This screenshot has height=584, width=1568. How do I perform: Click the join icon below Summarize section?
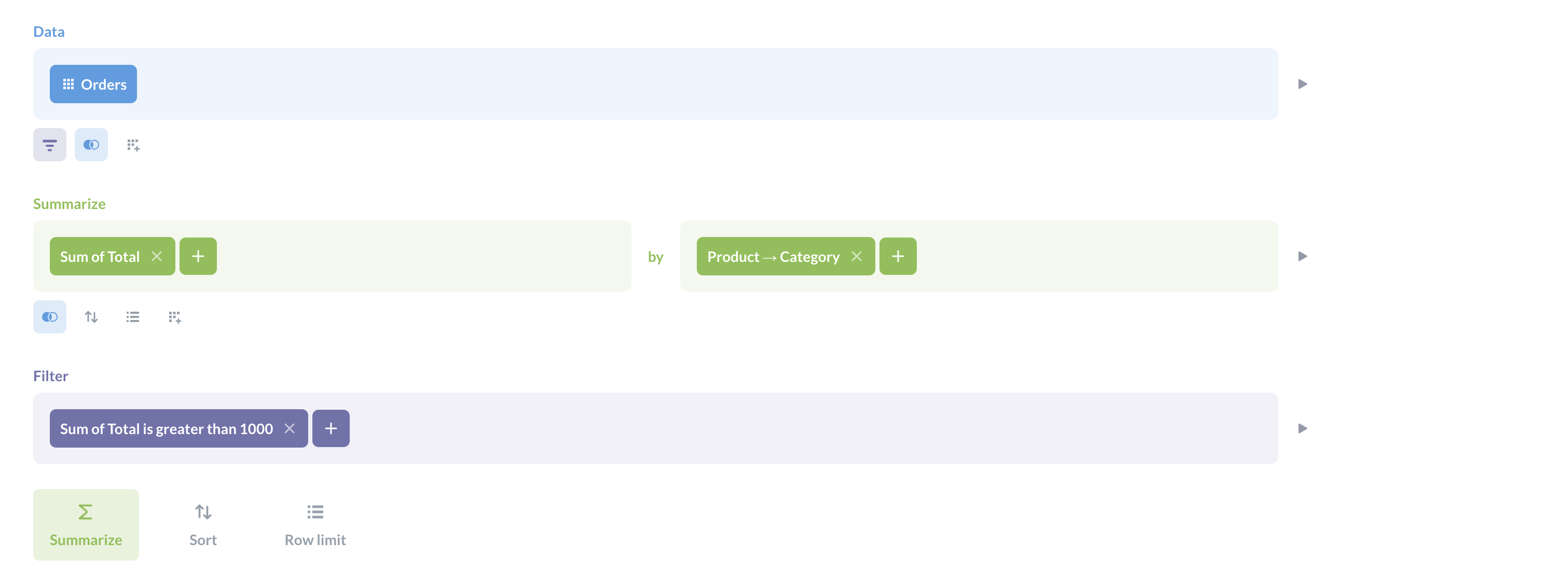click(49, 317)
